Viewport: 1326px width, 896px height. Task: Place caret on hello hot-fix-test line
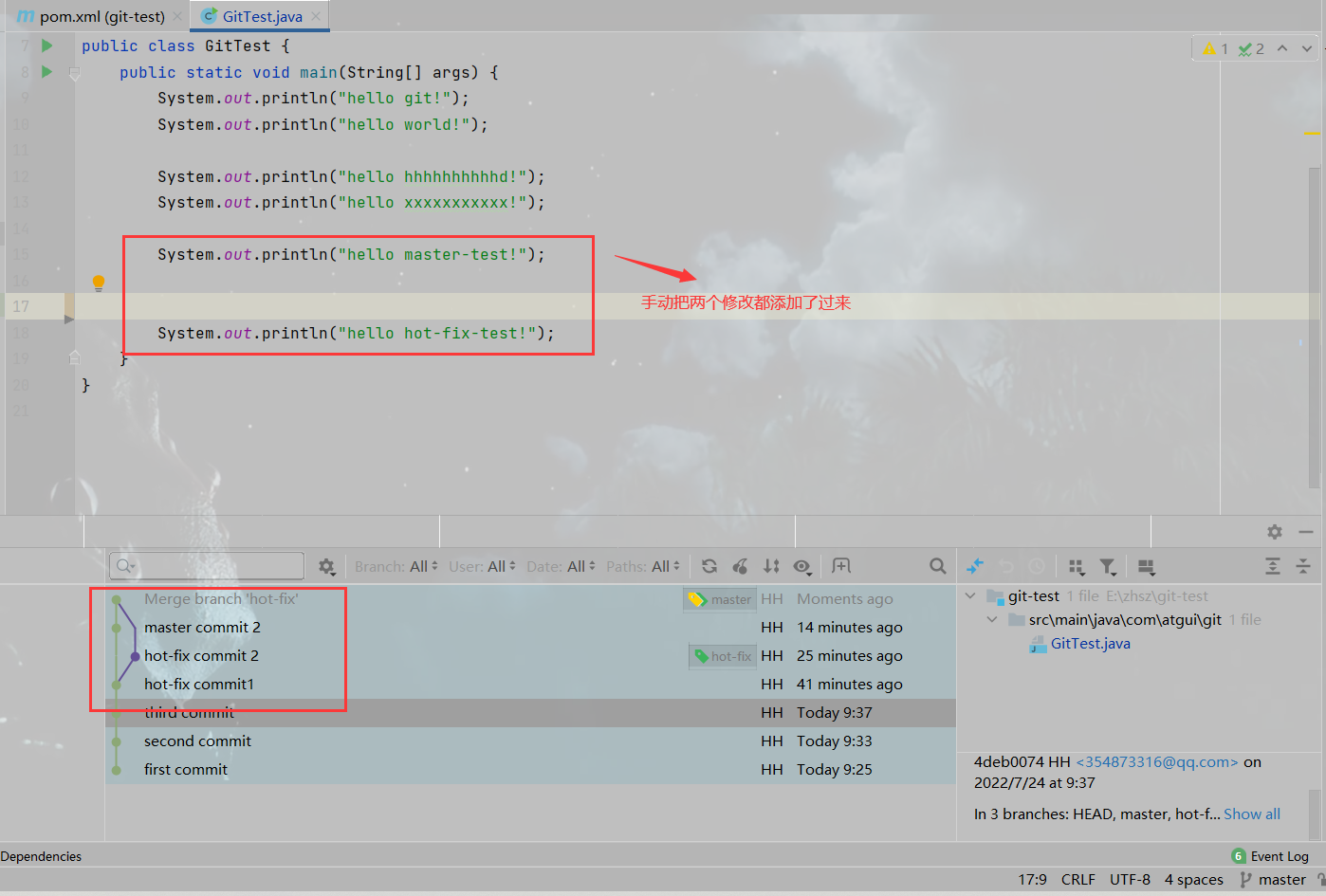[356, 334]
